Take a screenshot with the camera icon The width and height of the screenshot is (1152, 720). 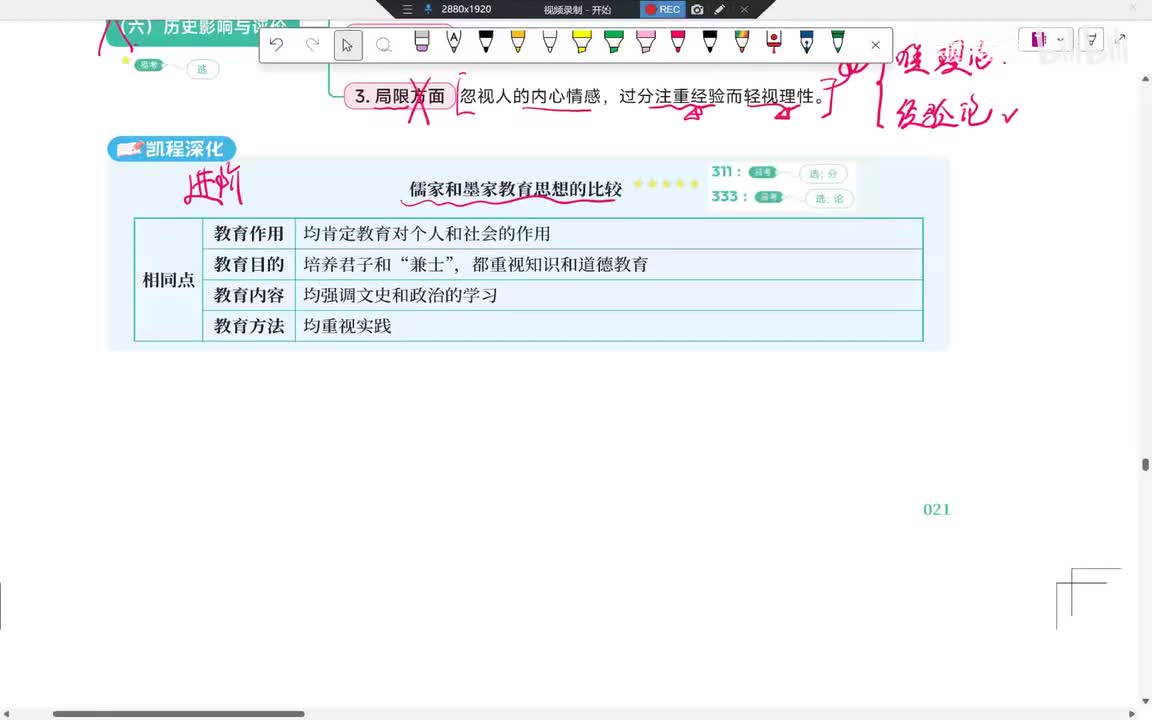(x=697, y=10)
